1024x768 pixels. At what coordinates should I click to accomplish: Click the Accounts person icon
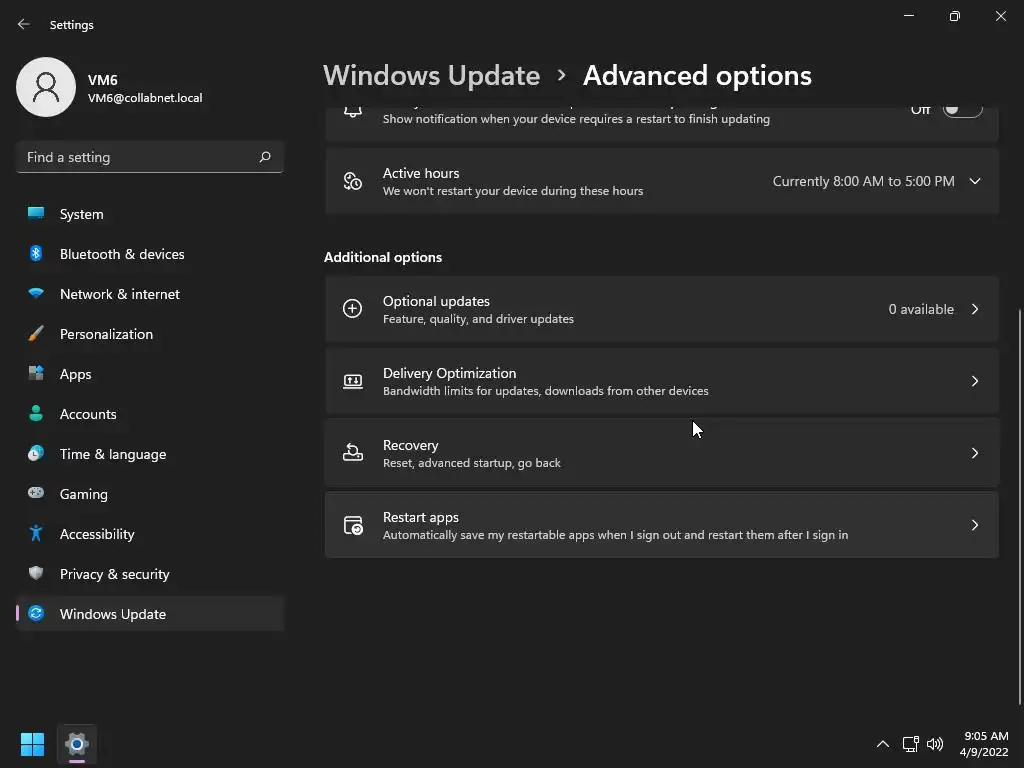point(36,414)
